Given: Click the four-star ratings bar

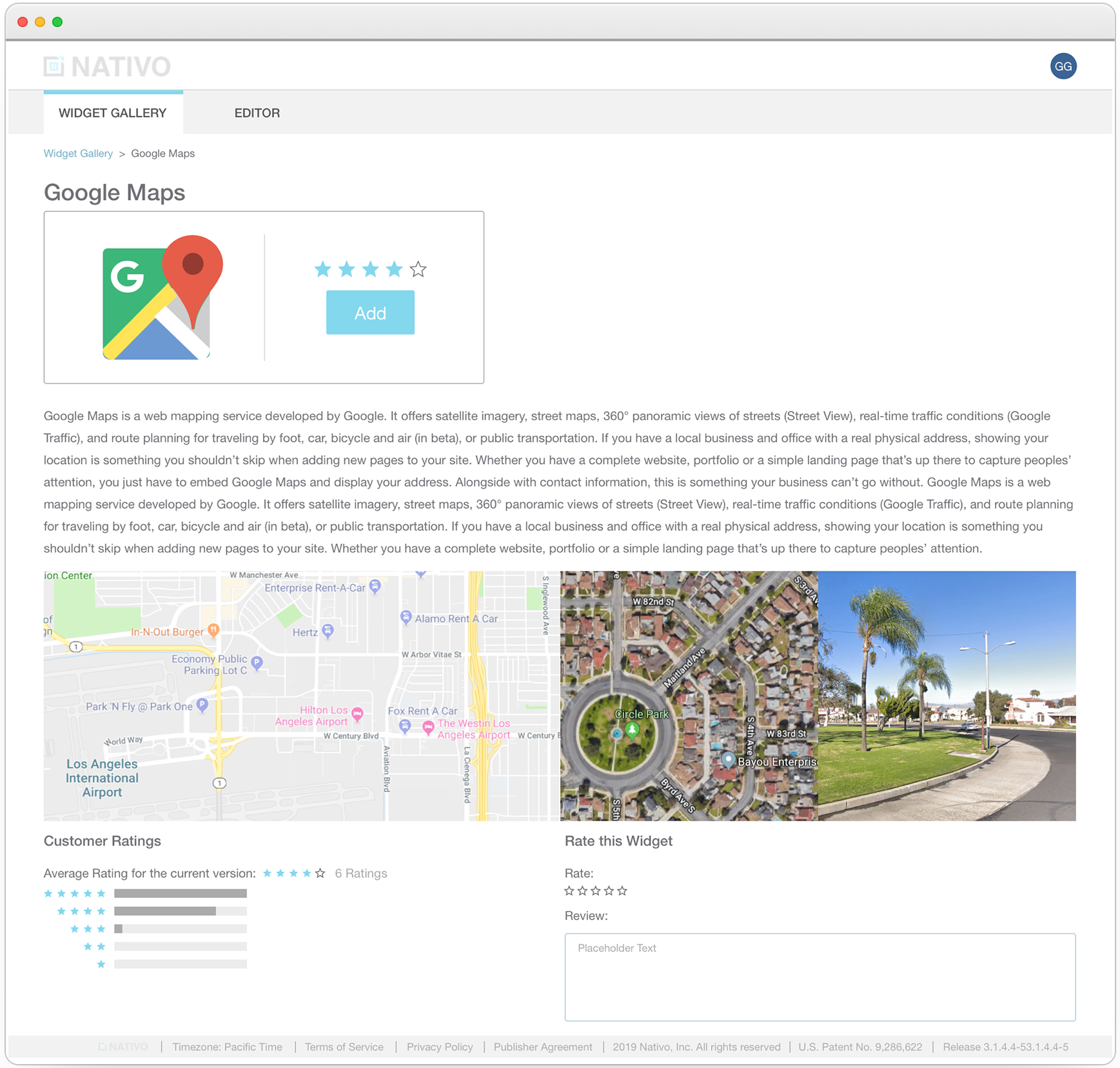Looking at the screenshot, I should pos(181,911).
